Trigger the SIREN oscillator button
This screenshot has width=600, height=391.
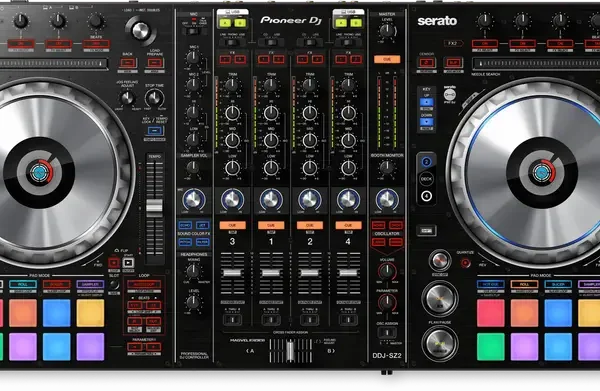coord(396,242)
